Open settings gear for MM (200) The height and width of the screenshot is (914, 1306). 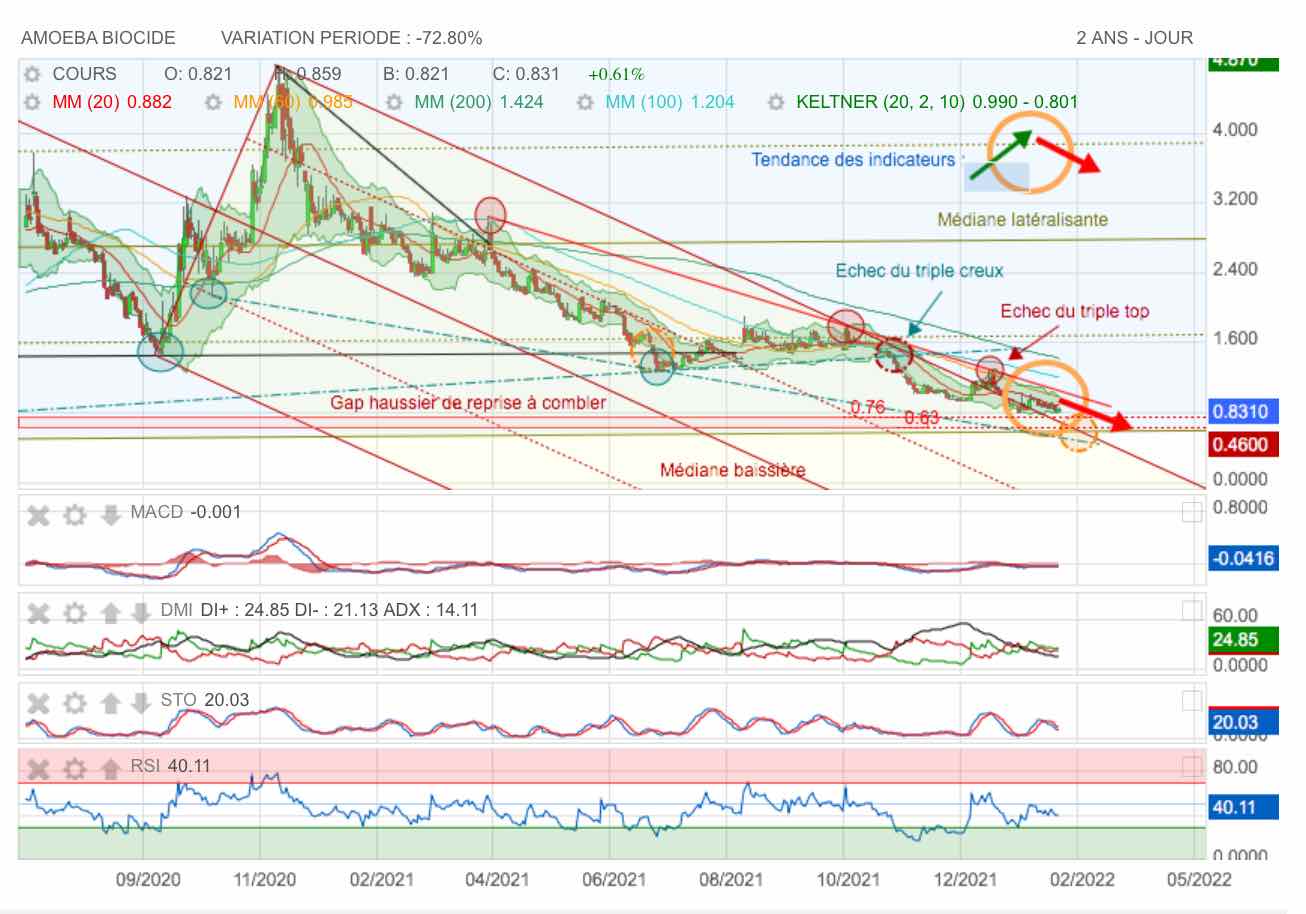point(395,102)
